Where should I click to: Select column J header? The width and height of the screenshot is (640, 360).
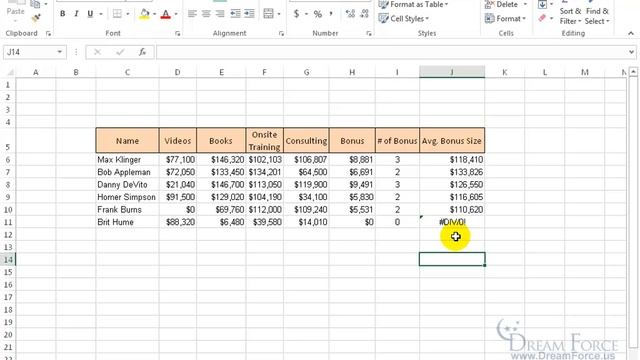452,72
